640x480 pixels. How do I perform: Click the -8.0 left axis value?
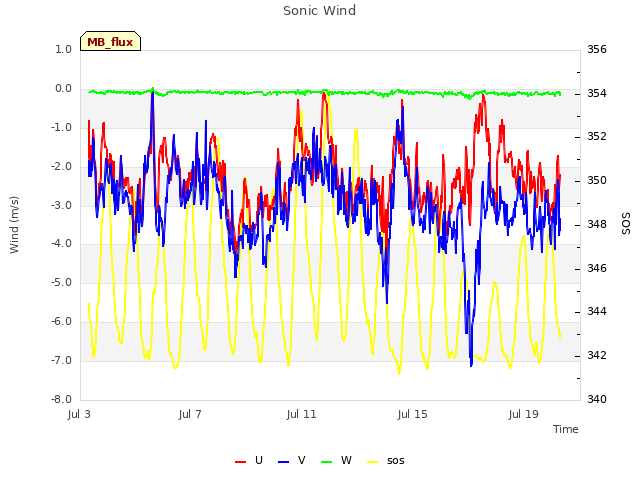[x=61, y=399]
